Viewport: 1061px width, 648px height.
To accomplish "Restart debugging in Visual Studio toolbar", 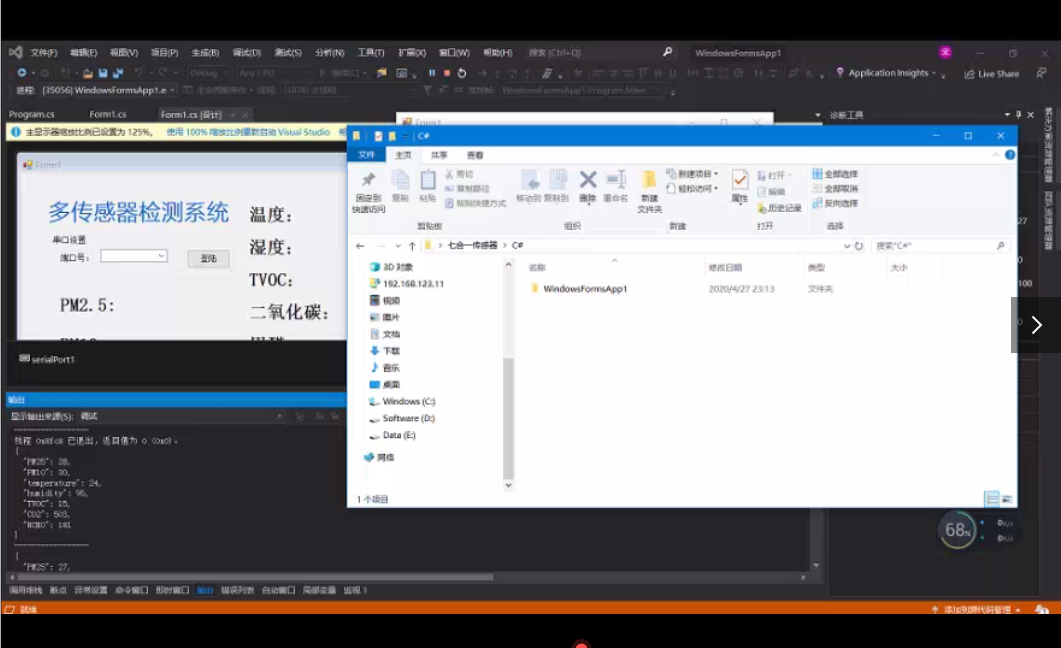I will click(461, 72).
